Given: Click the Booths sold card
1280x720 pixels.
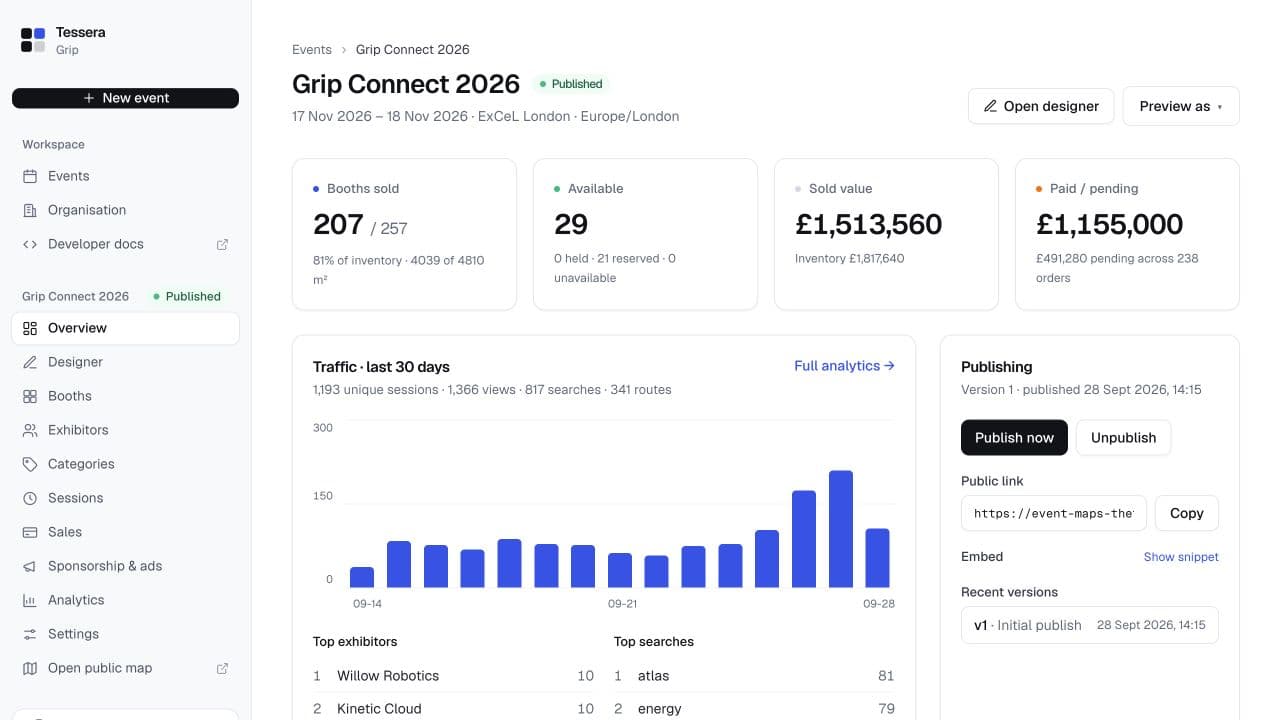Looking at the screenshot, I should point(404,234).
